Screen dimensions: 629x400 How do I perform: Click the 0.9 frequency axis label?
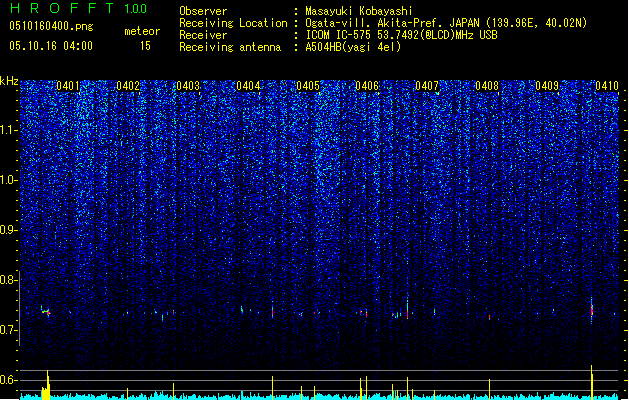pos(9,230)
